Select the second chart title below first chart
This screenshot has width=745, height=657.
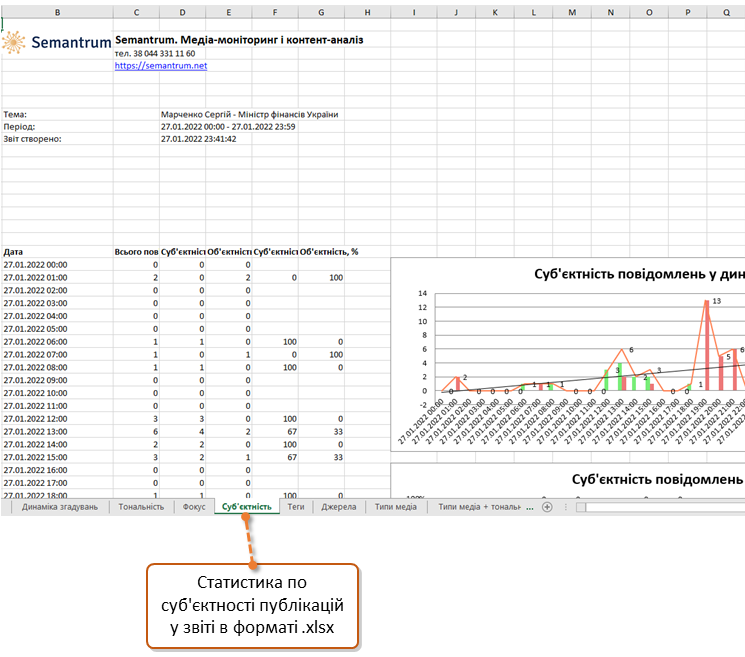tap(658, 479)
